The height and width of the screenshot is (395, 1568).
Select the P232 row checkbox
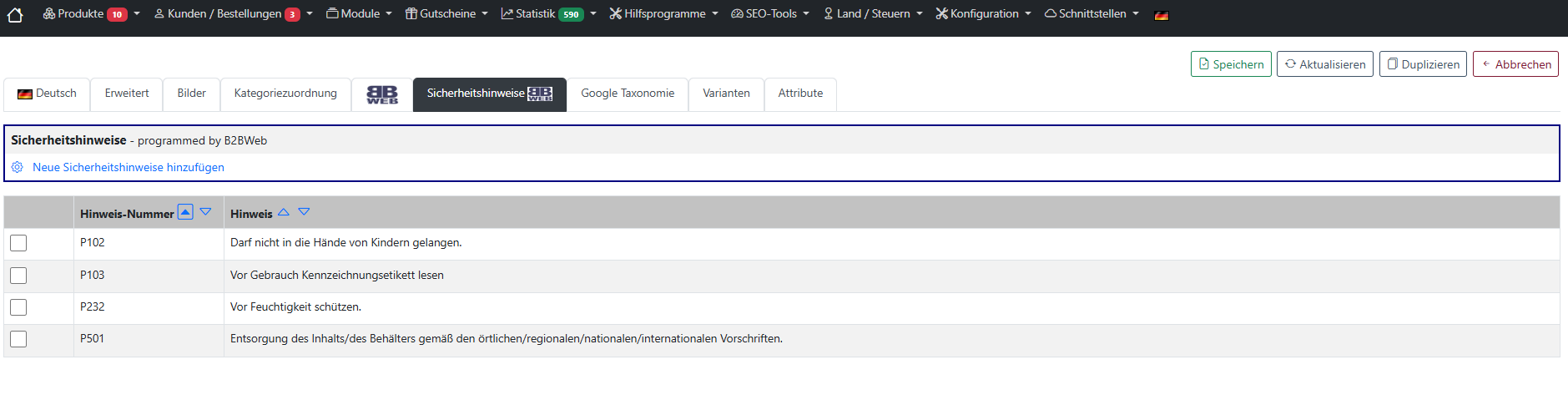pos(18,307)
